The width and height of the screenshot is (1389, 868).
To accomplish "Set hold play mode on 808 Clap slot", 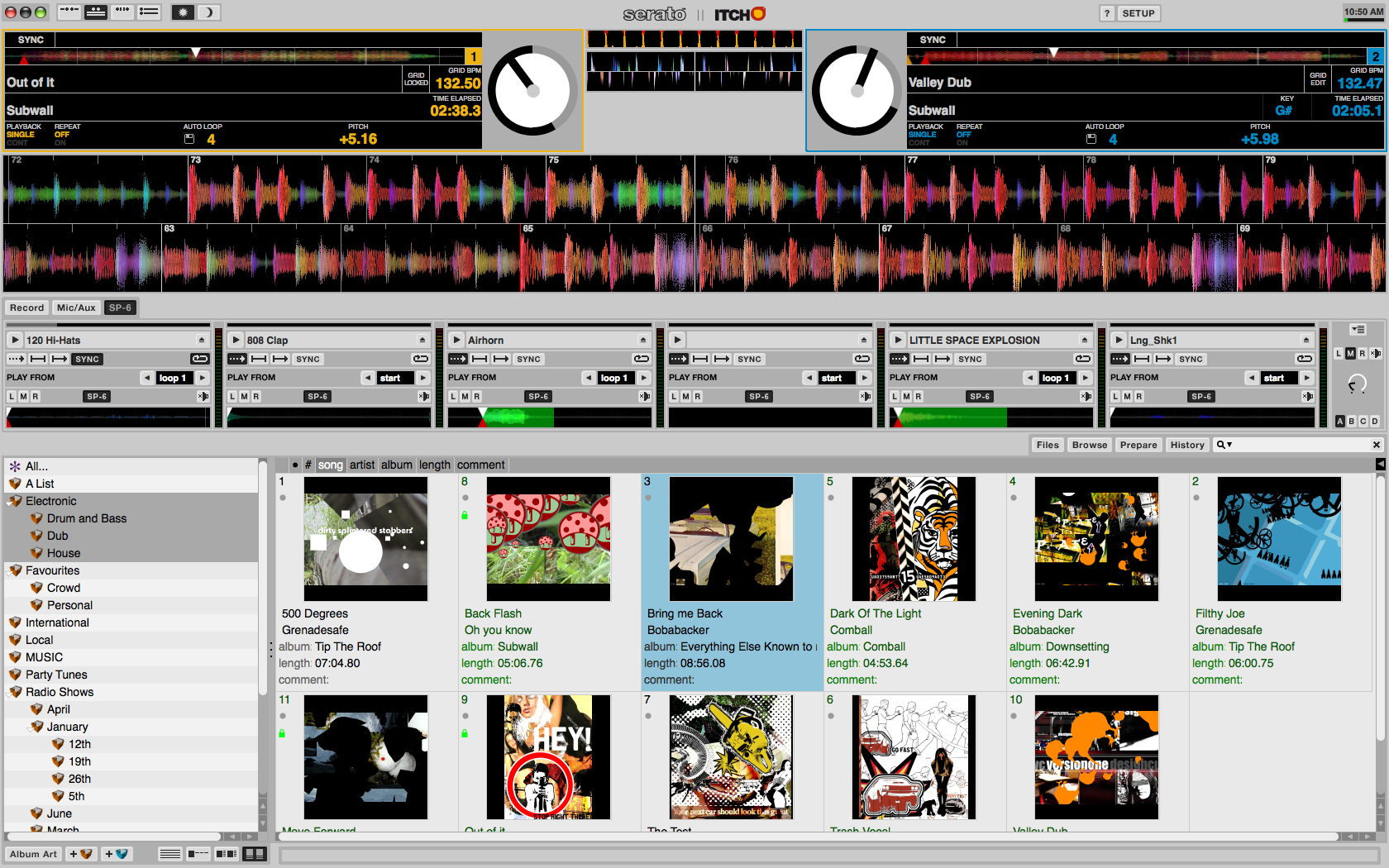I will (x=259, y=359).
